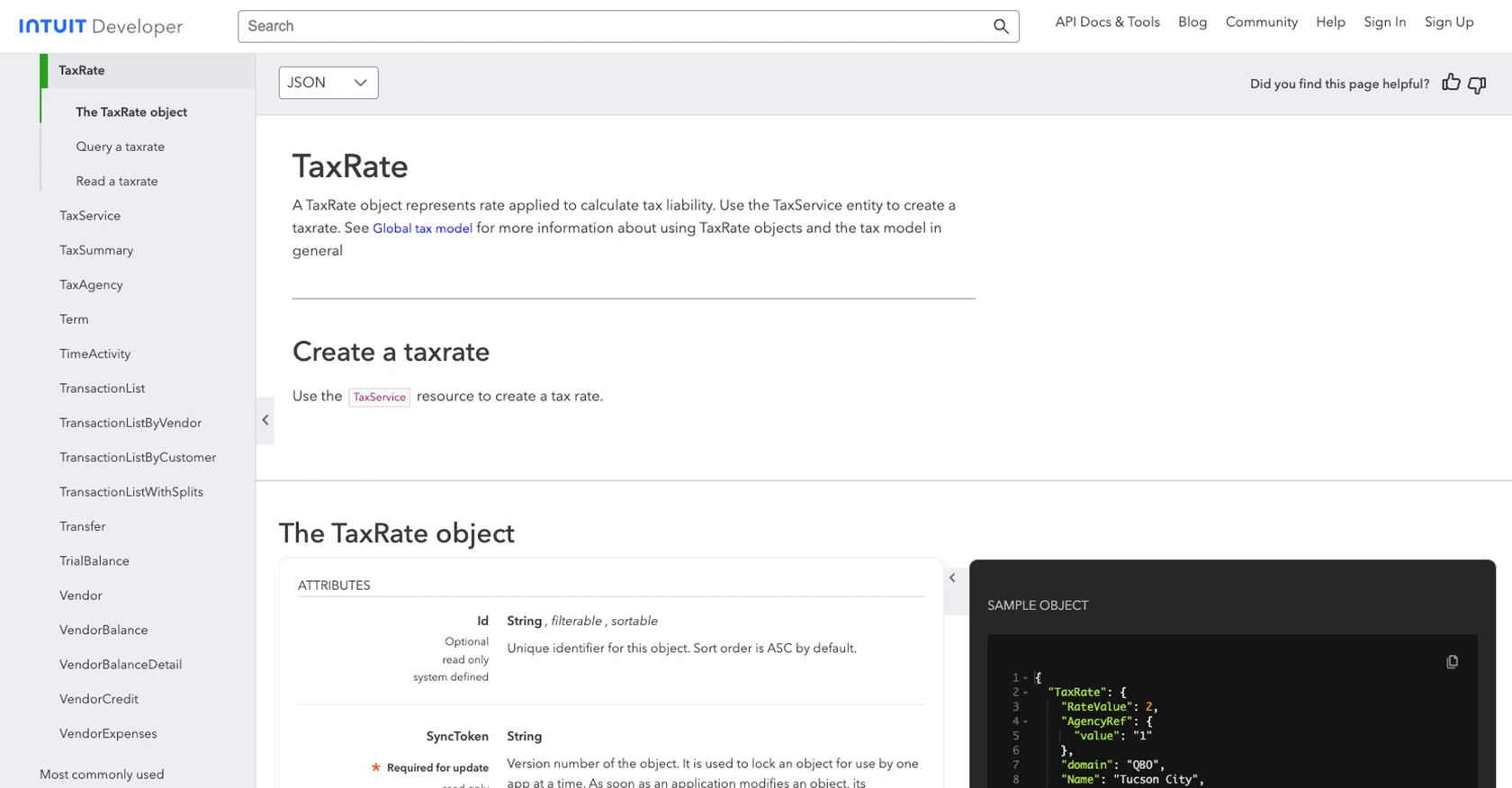Open Term in the sidebar
The image size is (1512, 788).
coord(74,319)
